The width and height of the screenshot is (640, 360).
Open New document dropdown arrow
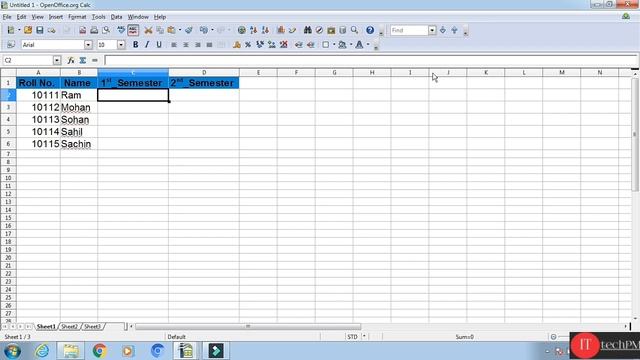[19, 30]
